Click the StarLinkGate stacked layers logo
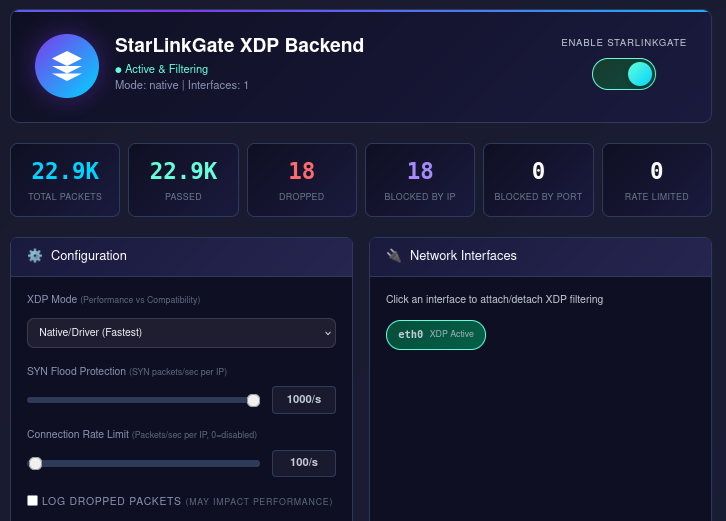Image resolution: width=726 pixels, height=521 pixels. [67, 66]
